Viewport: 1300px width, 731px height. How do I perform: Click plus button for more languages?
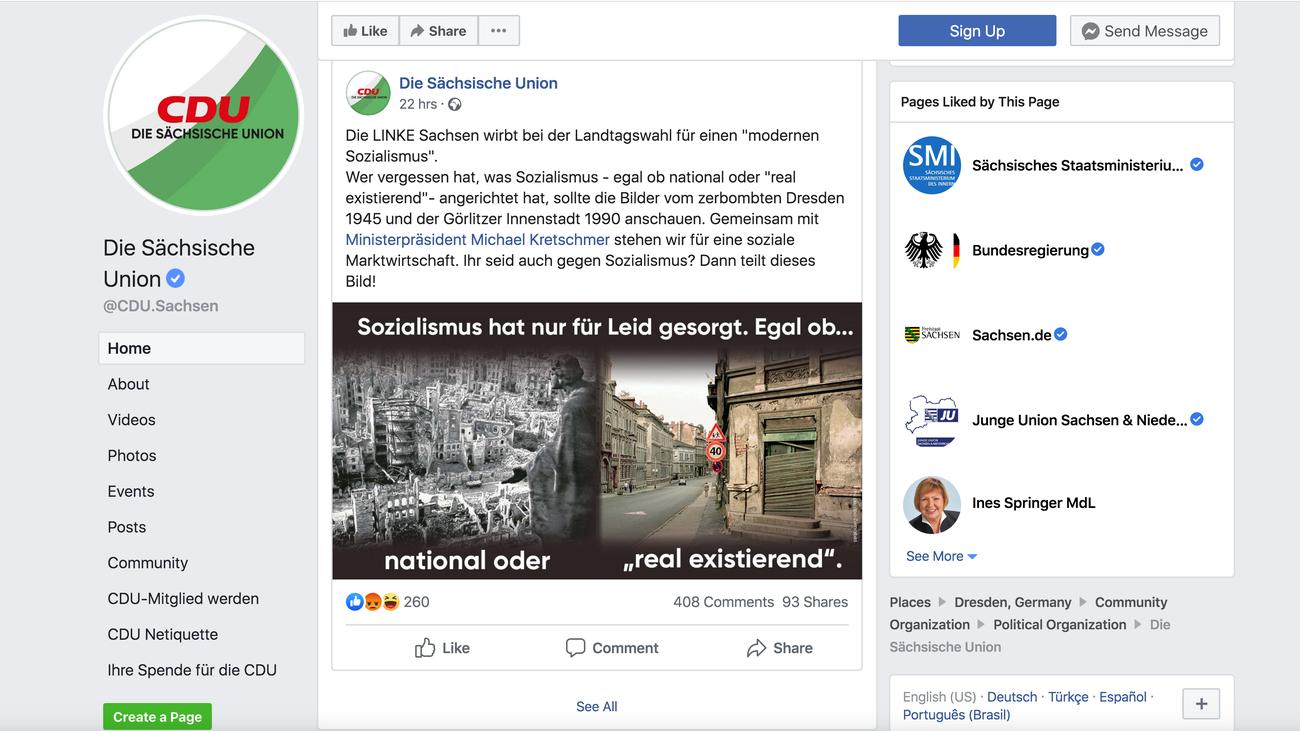pyautogui.click(x=1201, y=704)
